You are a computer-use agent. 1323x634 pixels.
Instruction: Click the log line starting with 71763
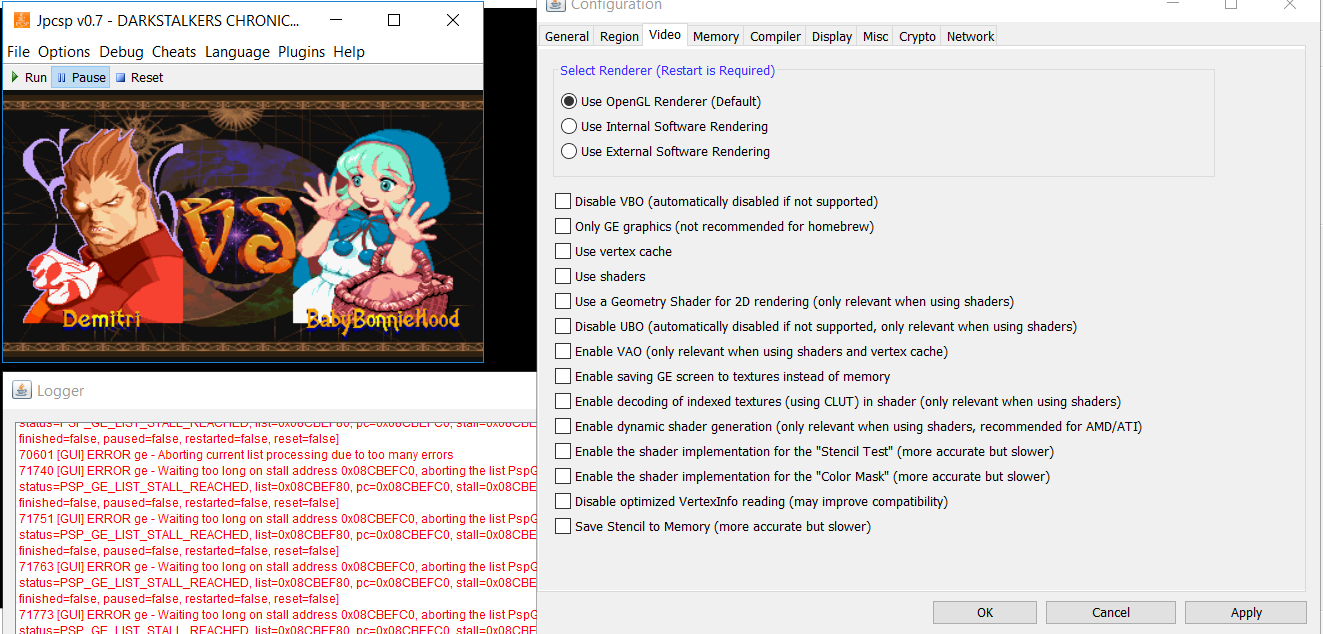[x=278, y=566]
